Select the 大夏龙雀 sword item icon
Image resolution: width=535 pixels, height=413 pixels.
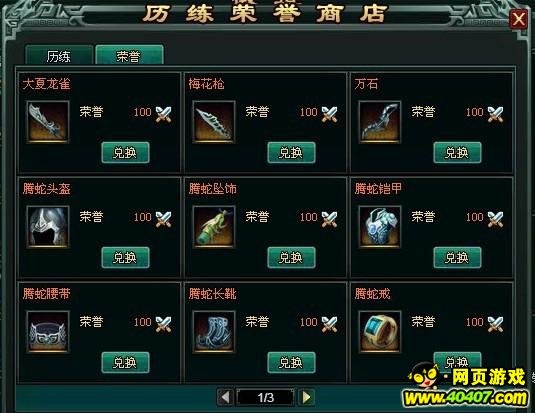[x=48, y=122]
